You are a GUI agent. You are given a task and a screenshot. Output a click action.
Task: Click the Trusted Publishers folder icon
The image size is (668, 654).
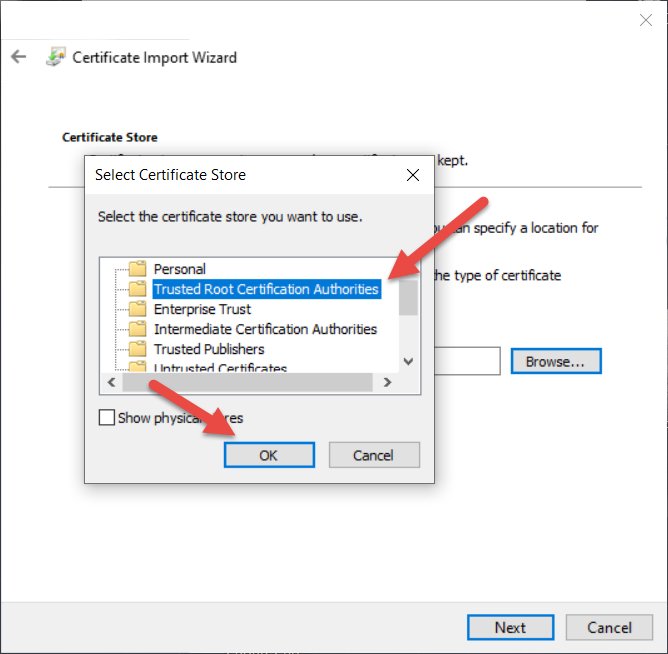click(x=137, y=349)
